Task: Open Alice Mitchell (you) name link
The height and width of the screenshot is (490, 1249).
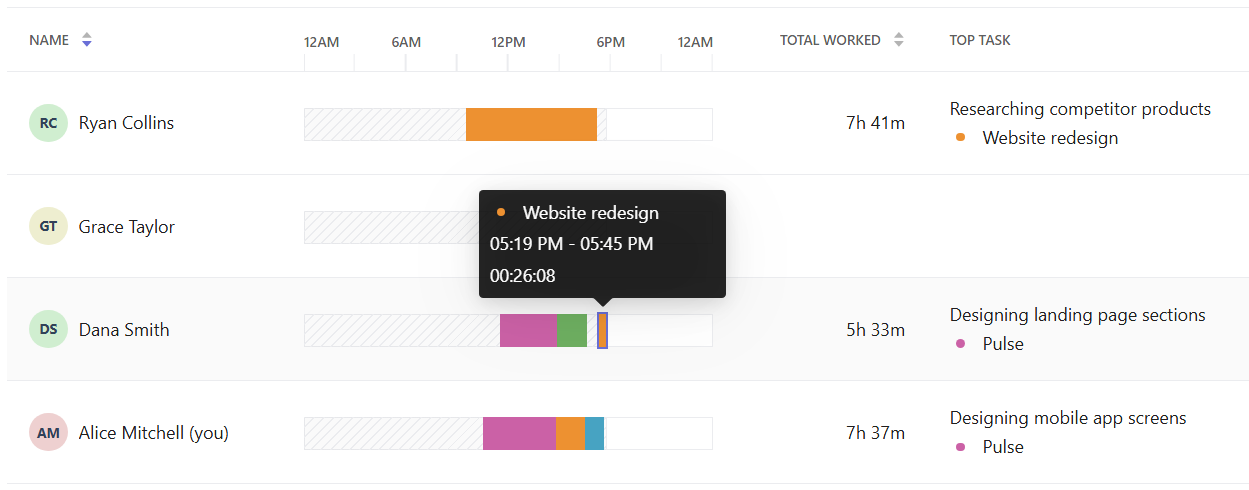Action: pyautogui.click(x=154, y=433)
